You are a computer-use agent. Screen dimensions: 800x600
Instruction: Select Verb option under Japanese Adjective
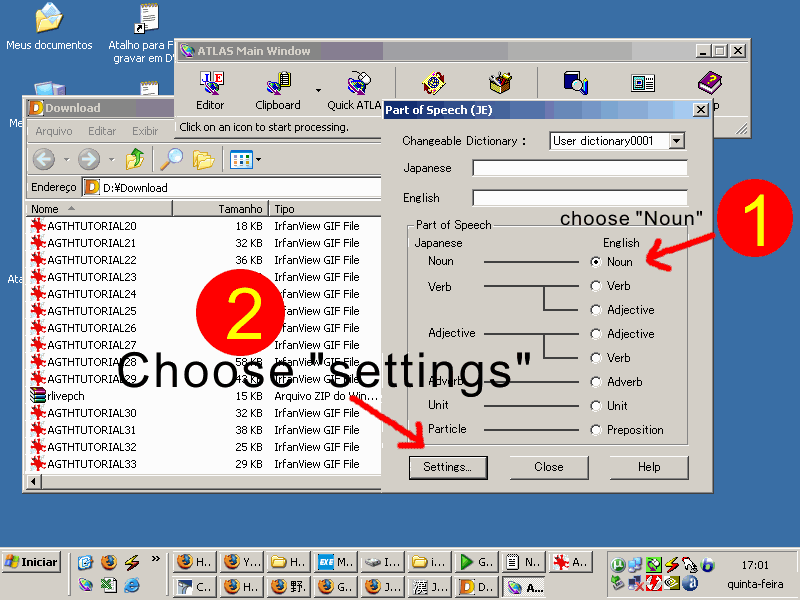pyautogui.click(x=595, y=358)
